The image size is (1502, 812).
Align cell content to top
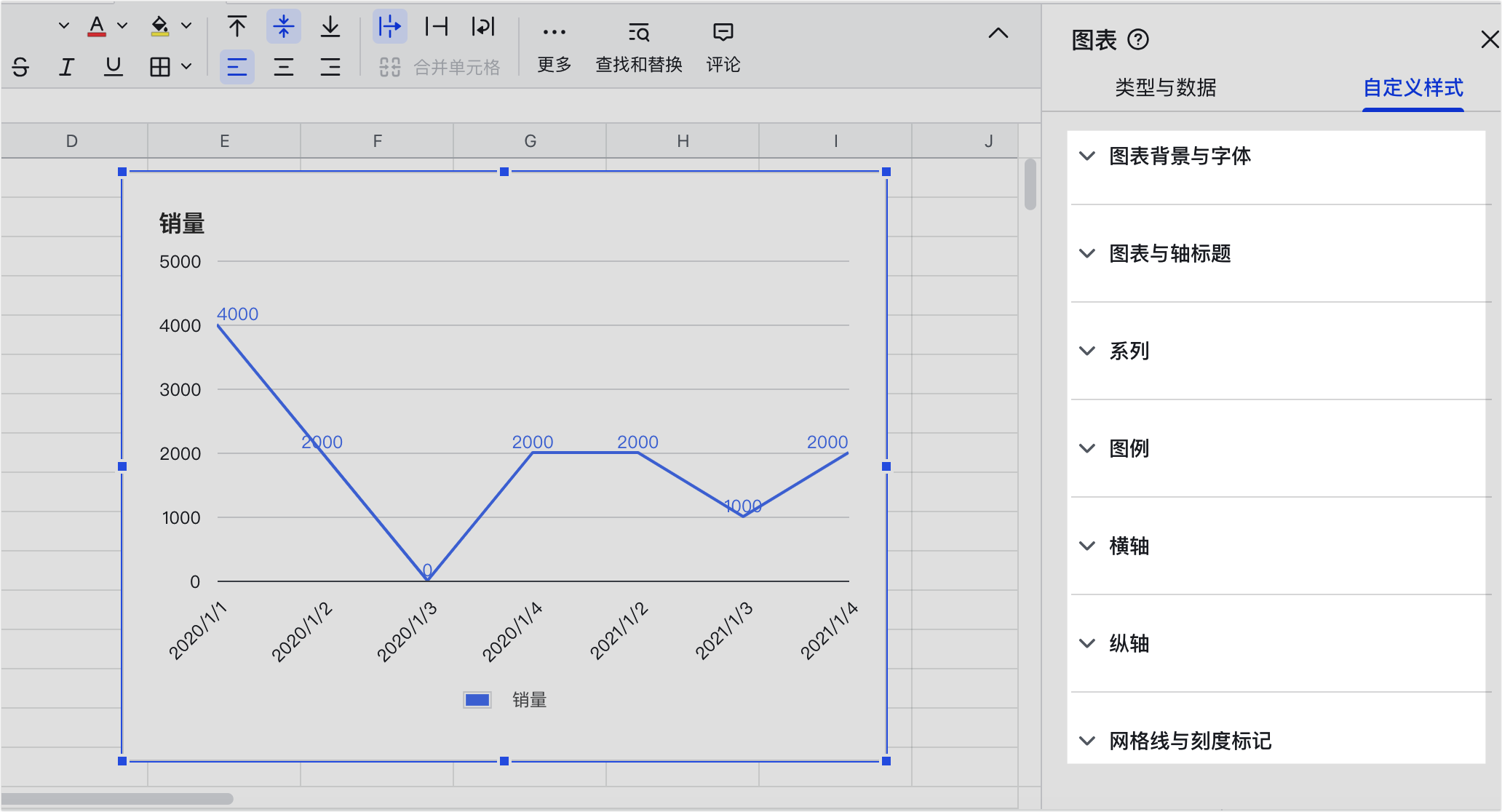pos(237,27)
